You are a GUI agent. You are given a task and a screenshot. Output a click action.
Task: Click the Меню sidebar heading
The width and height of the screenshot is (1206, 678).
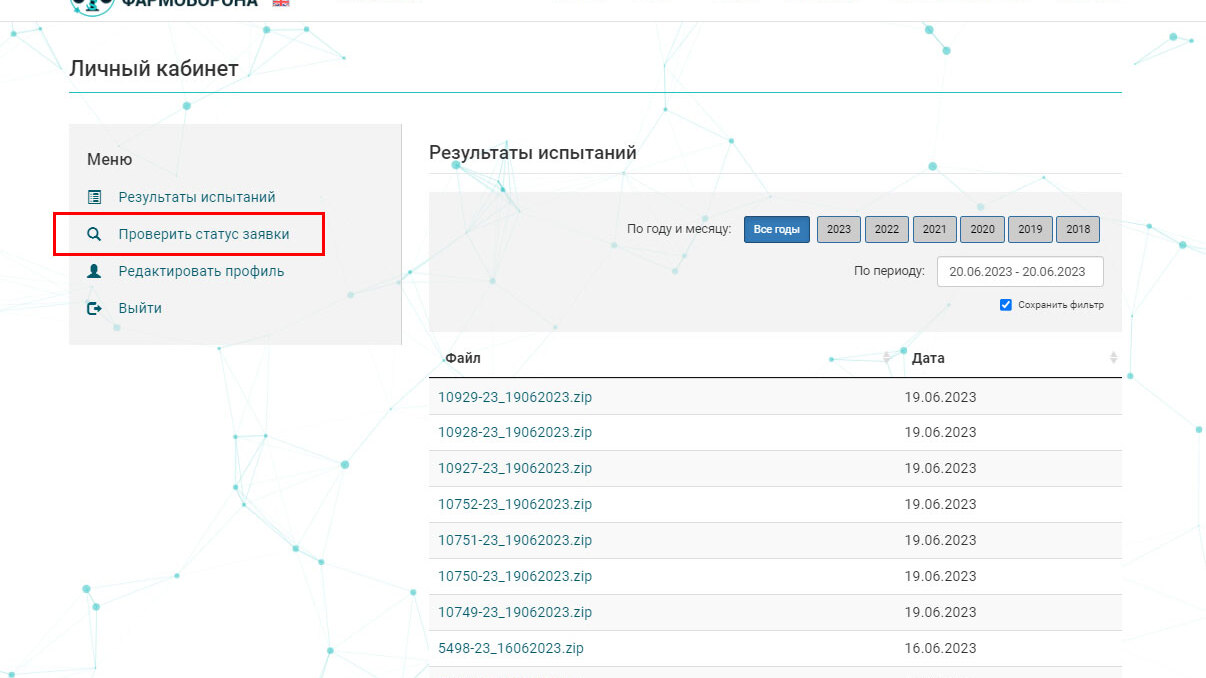tap(110, 159)
